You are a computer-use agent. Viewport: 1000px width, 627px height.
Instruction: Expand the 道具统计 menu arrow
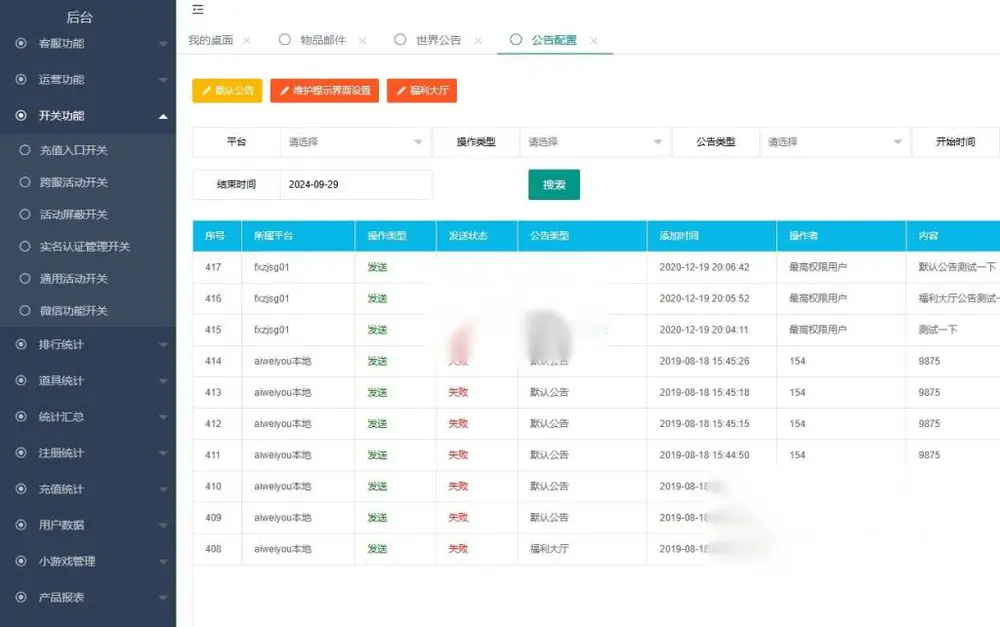click(163, 381)
